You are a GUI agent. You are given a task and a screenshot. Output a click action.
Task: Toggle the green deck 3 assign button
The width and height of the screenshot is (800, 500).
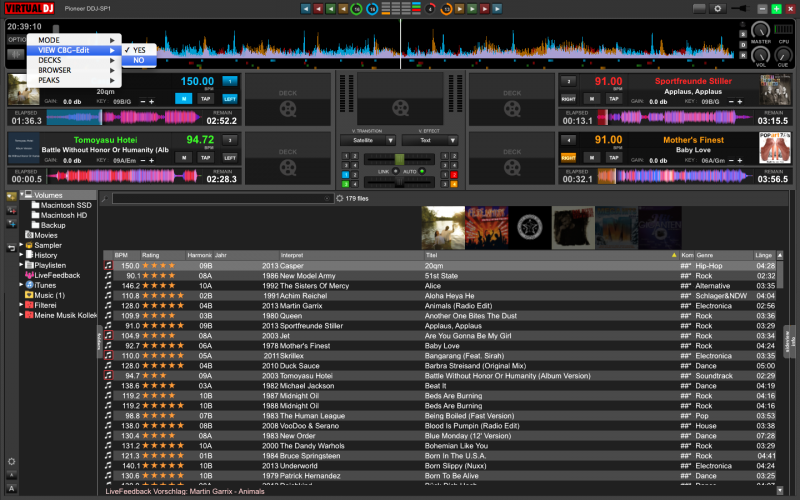tap(345, 184)
